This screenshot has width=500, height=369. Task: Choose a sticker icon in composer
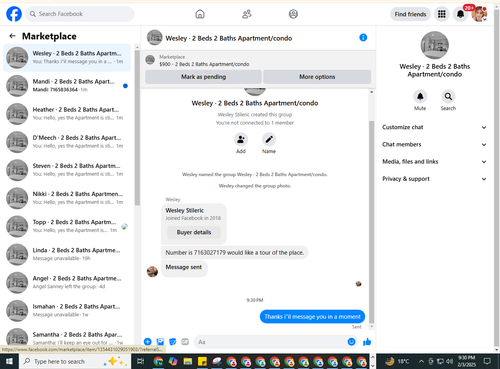[x=173, y=342]
